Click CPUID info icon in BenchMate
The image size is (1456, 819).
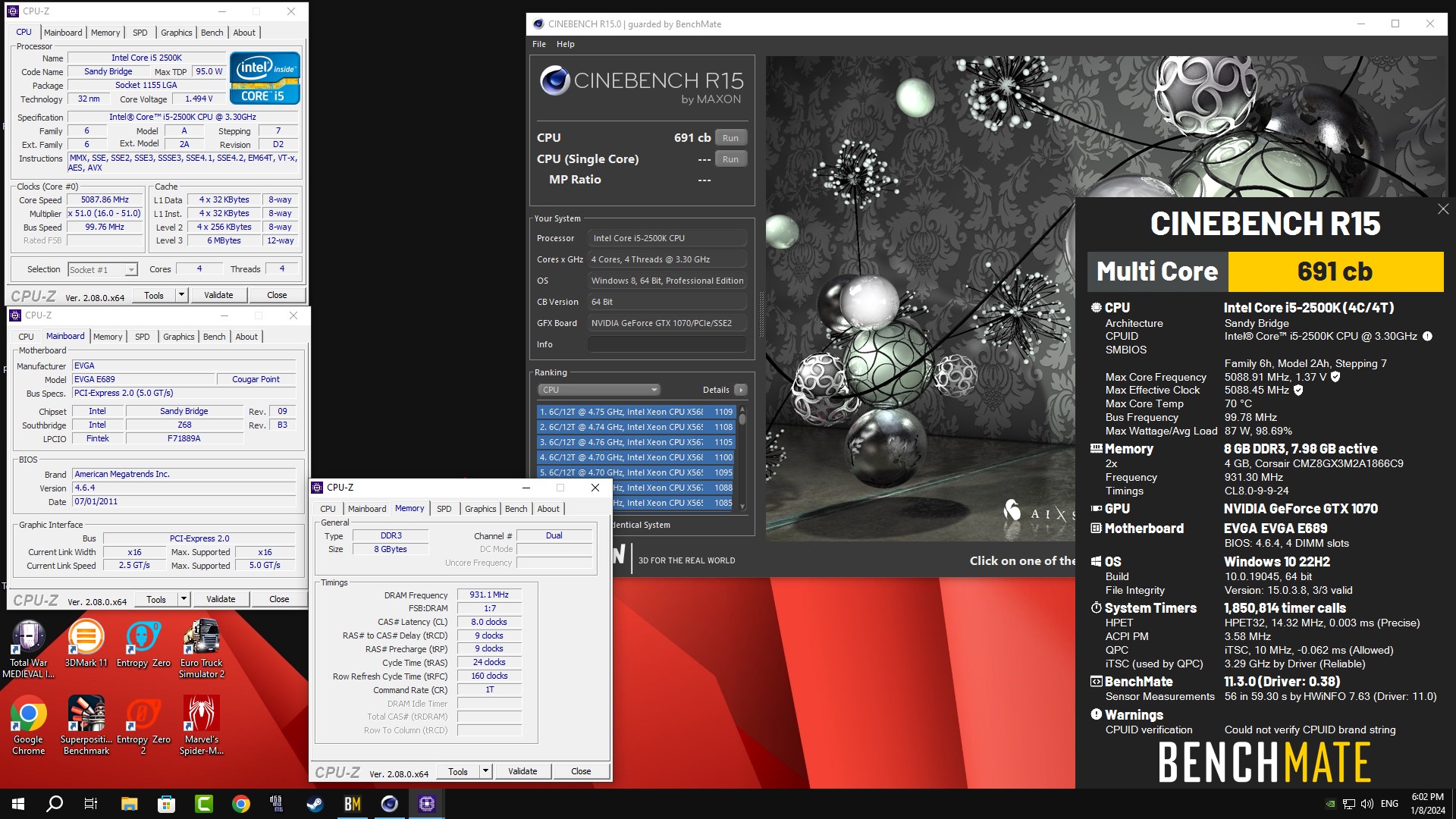tap(1427, 336)
